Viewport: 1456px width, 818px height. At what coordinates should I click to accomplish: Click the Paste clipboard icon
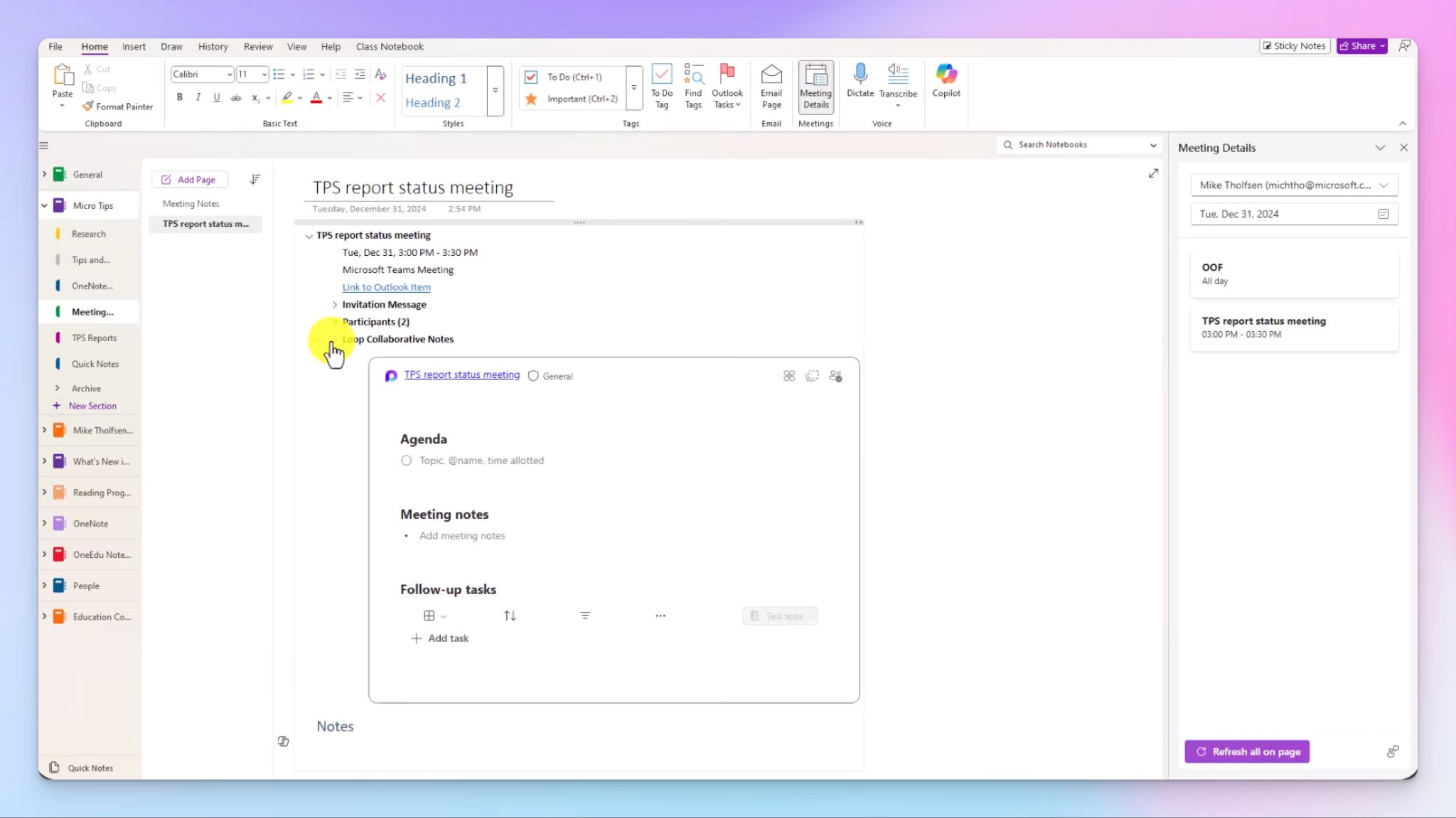(63, 75)
